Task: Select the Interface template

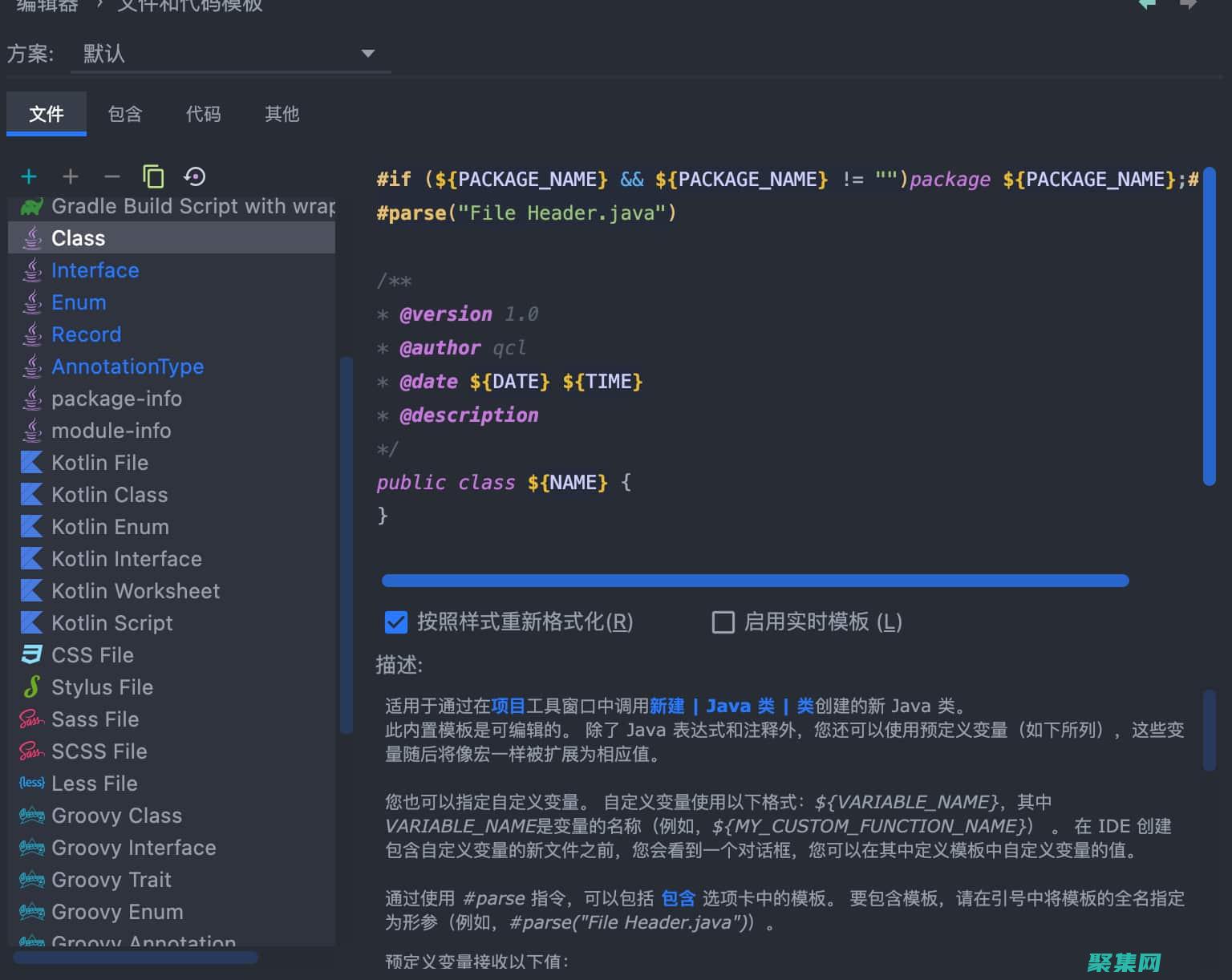Action: point(95,270)
